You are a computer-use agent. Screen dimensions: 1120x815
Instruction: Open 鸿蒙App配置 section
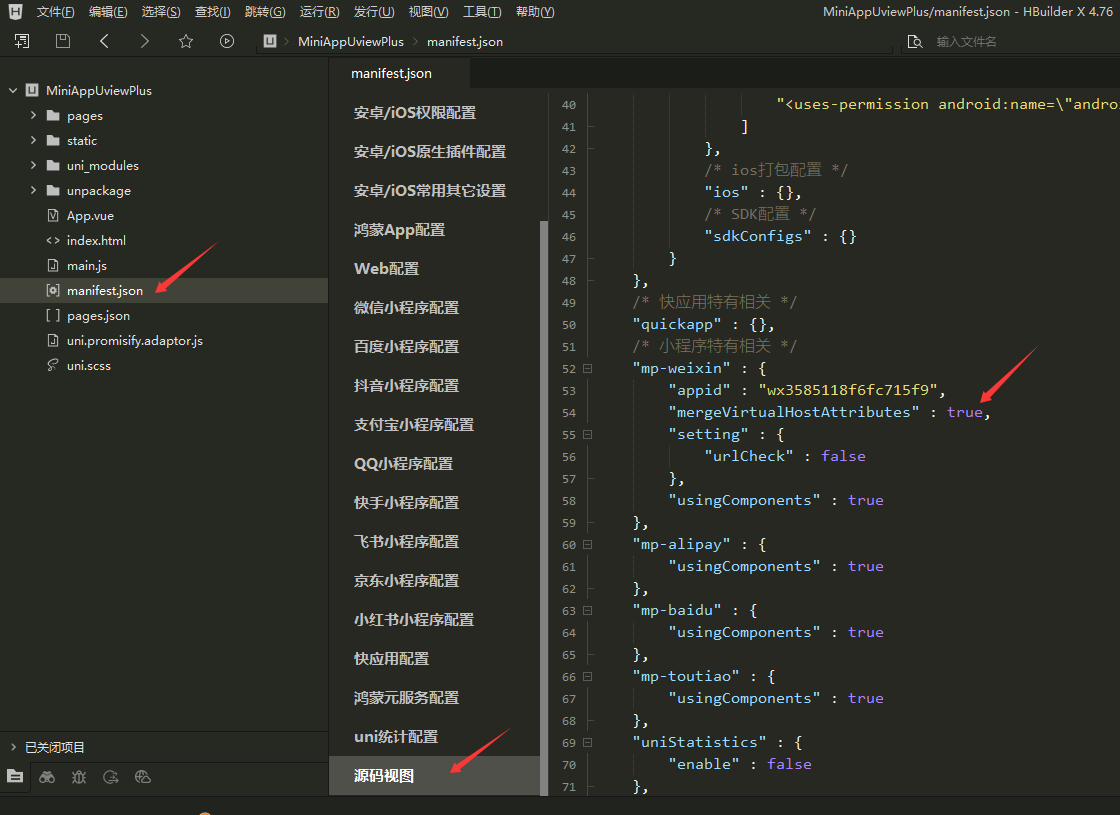coord(399,229)
